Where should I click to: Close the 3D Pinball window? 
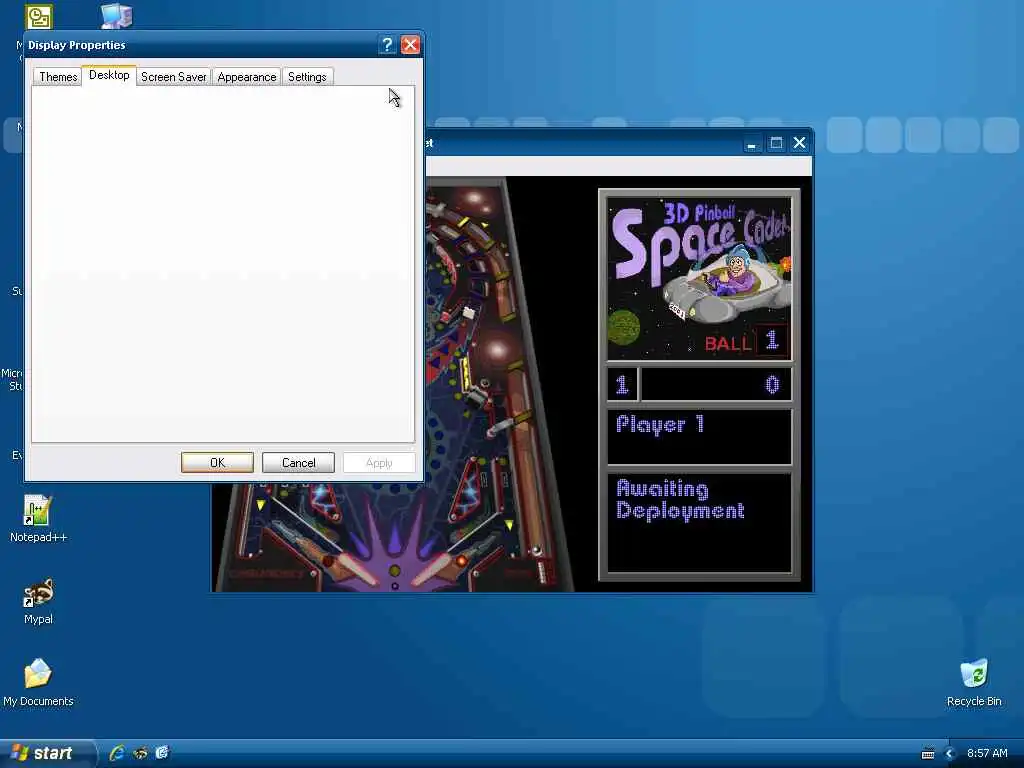pos(799,143)
